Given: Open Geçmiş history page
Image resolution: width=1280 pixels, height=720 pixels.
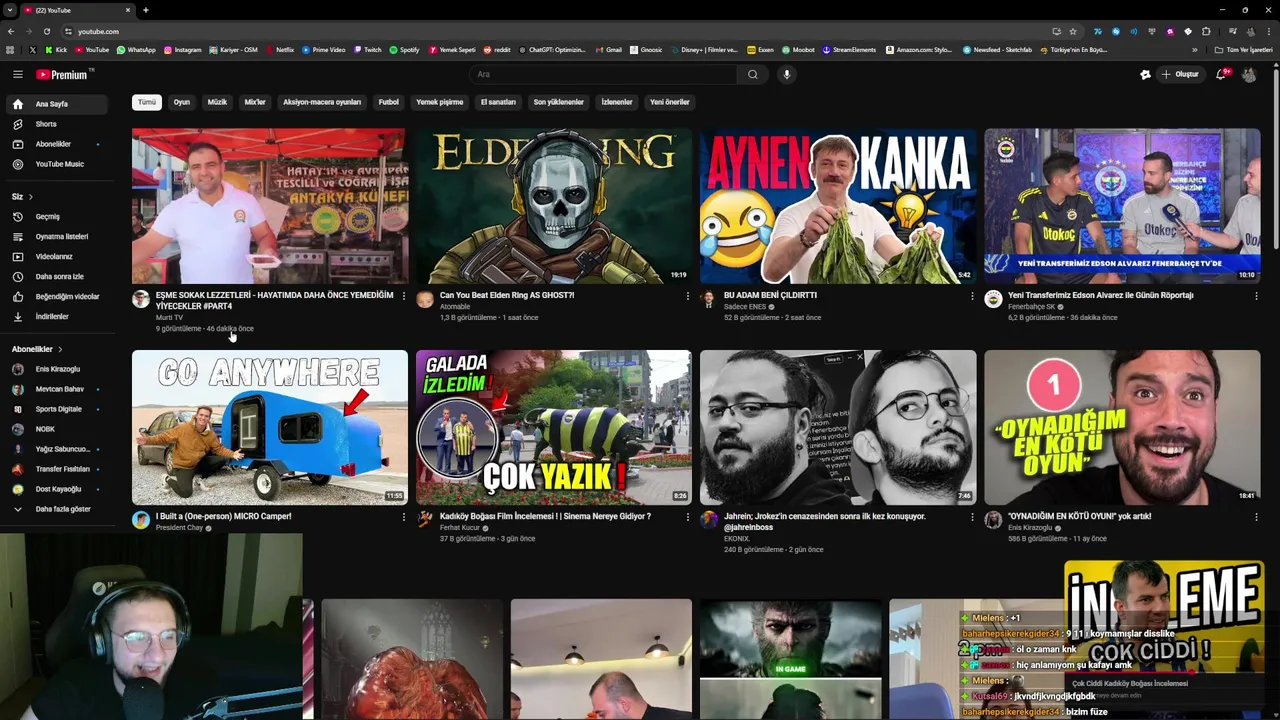Looking at the screenshot, I should pyautogui.click(x=59, y=216).
